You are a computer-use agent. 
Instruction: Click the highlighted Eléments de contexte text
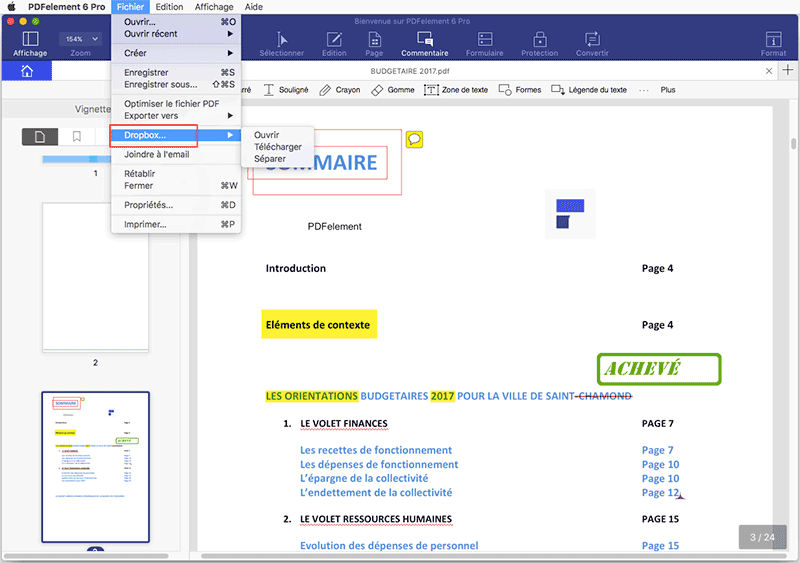[x=319, y=325]
